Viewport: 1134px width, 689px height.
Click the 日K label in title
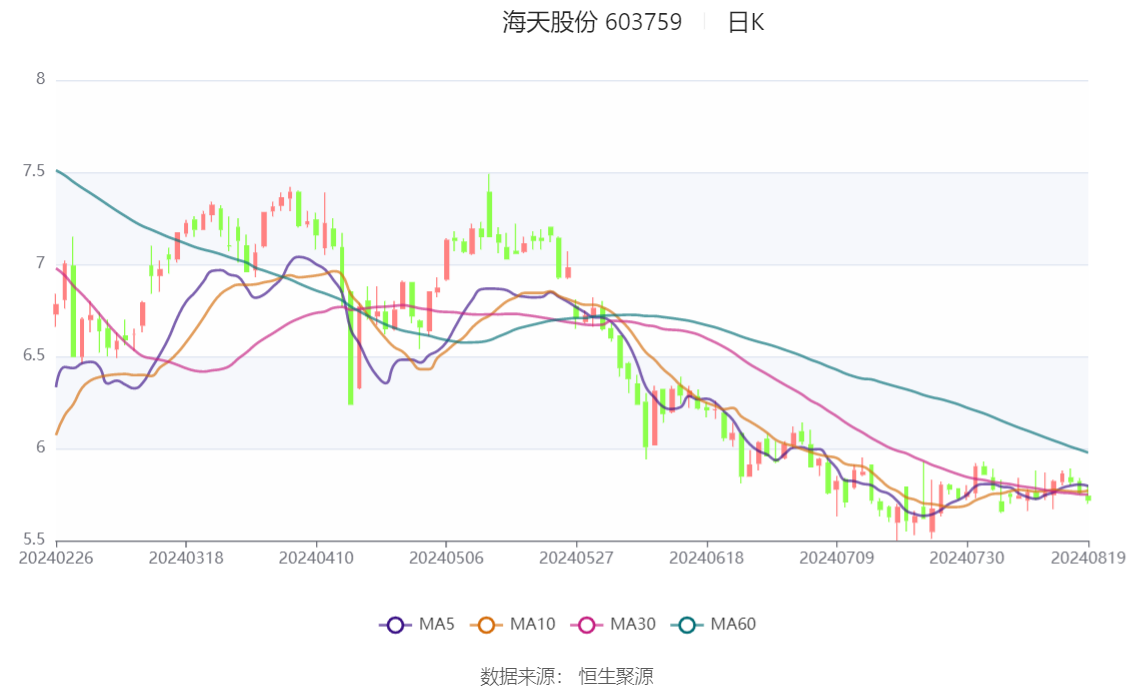pyautogui.click(x=746, y=22)
